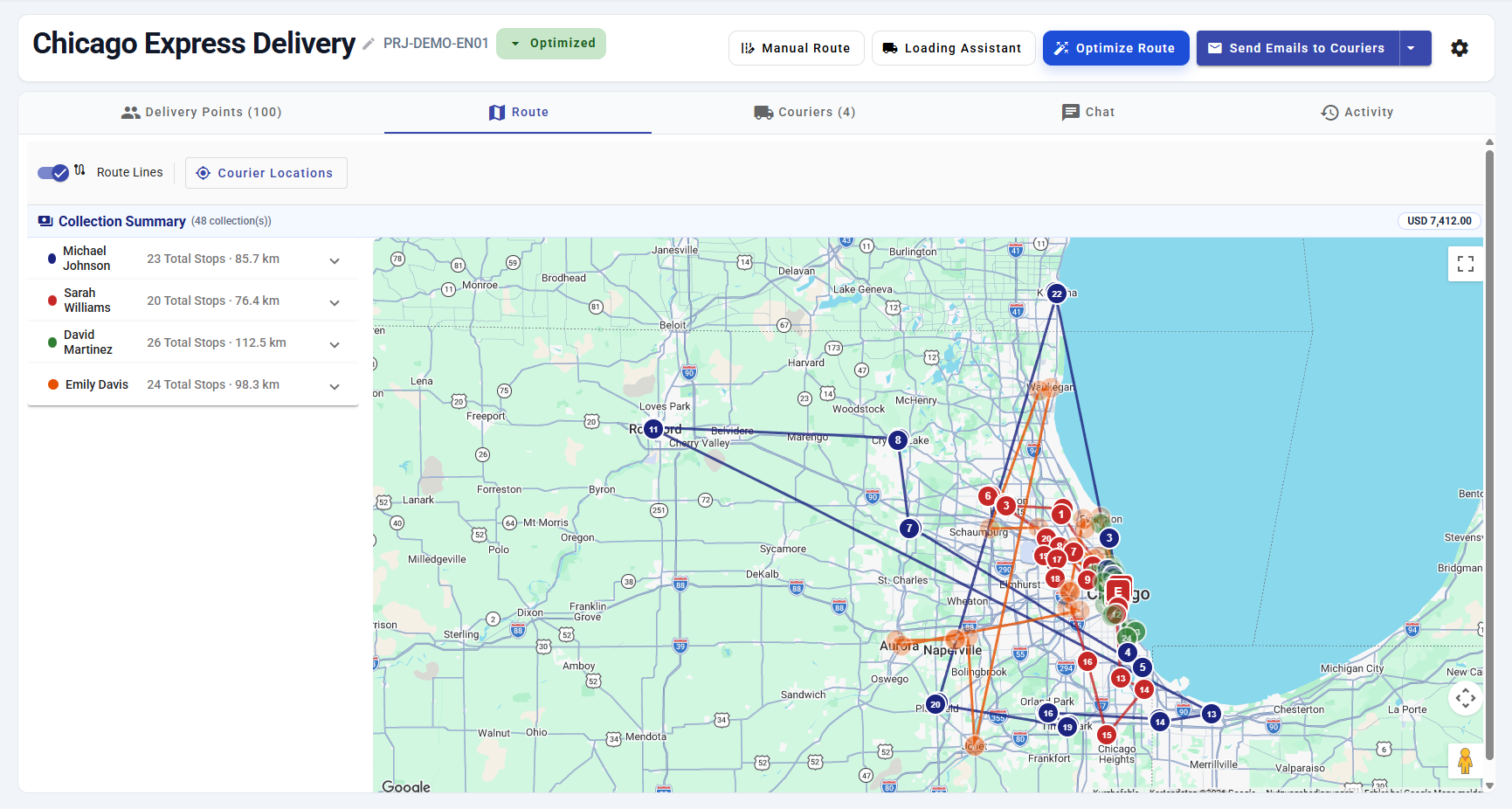Select red map marker 13
The height and width of the screenshot is (809, 1512).
1121,678
